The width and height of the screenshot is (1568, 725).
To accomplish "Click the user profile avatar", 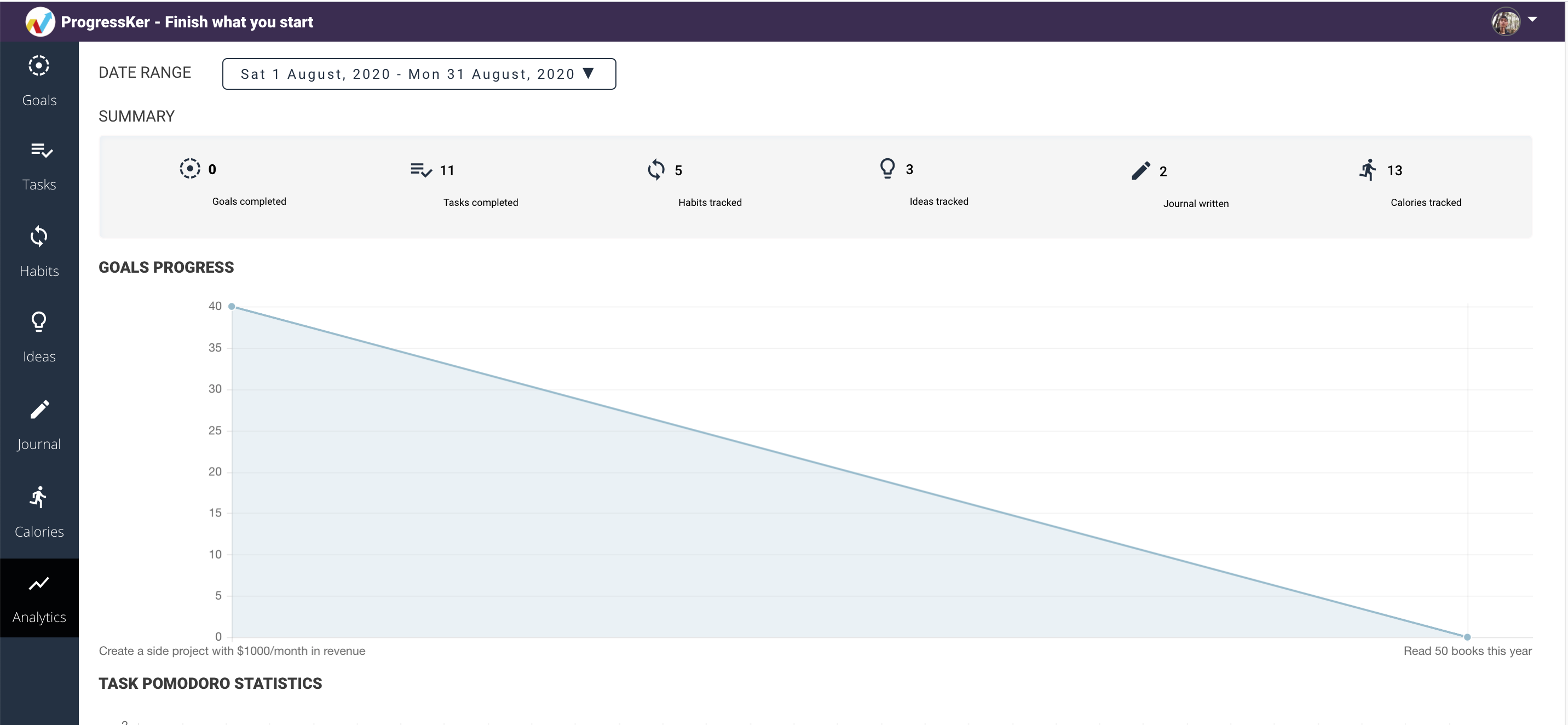I will pyautogui.click(x=1505, y=22).
